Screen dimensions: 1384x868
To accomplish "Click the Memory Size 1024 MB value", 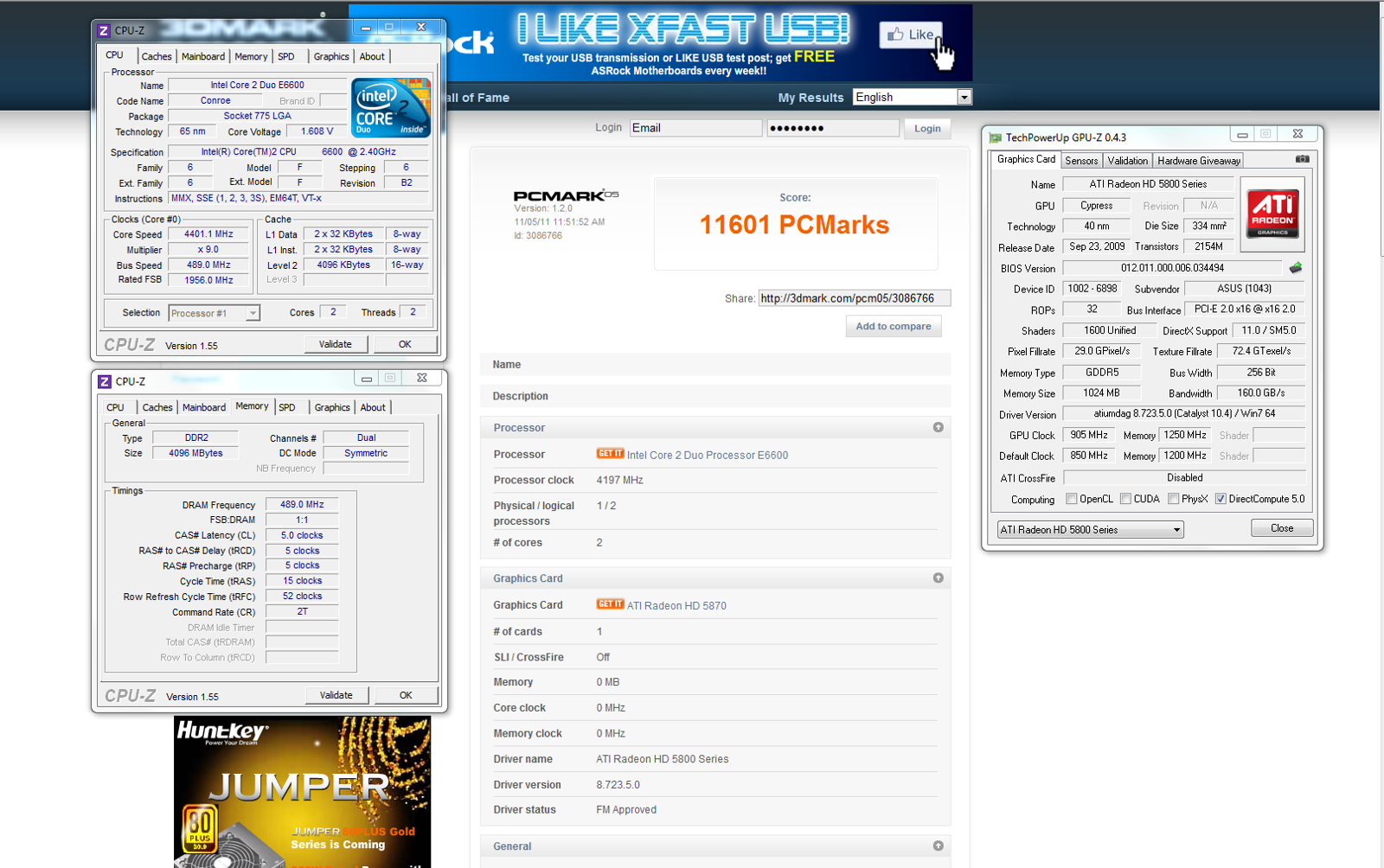I will click(x=1101, y=393).
